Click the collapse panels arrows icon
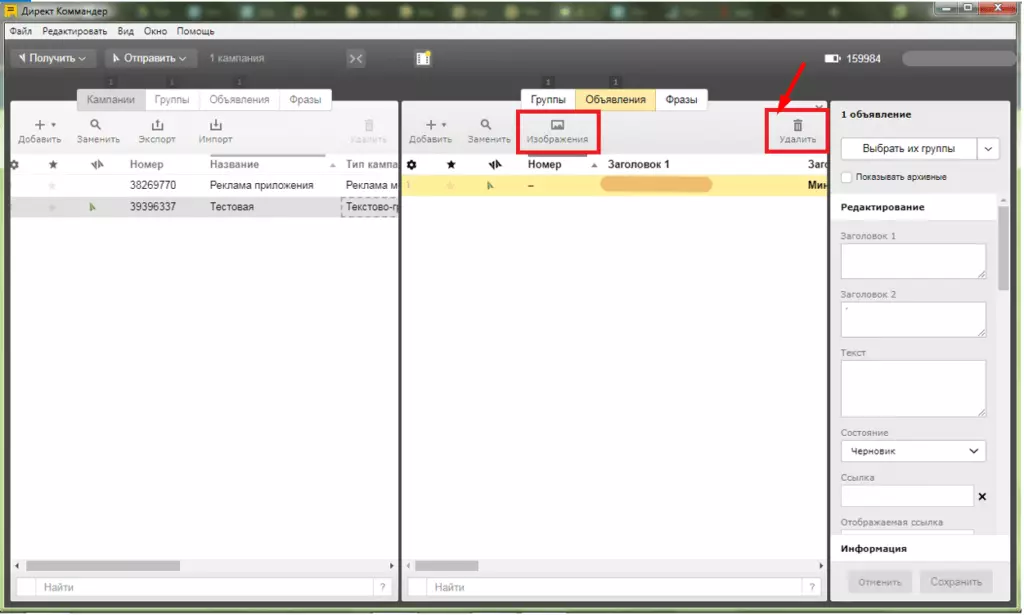Screen dimensions: 1024x615 pos(356,59)
